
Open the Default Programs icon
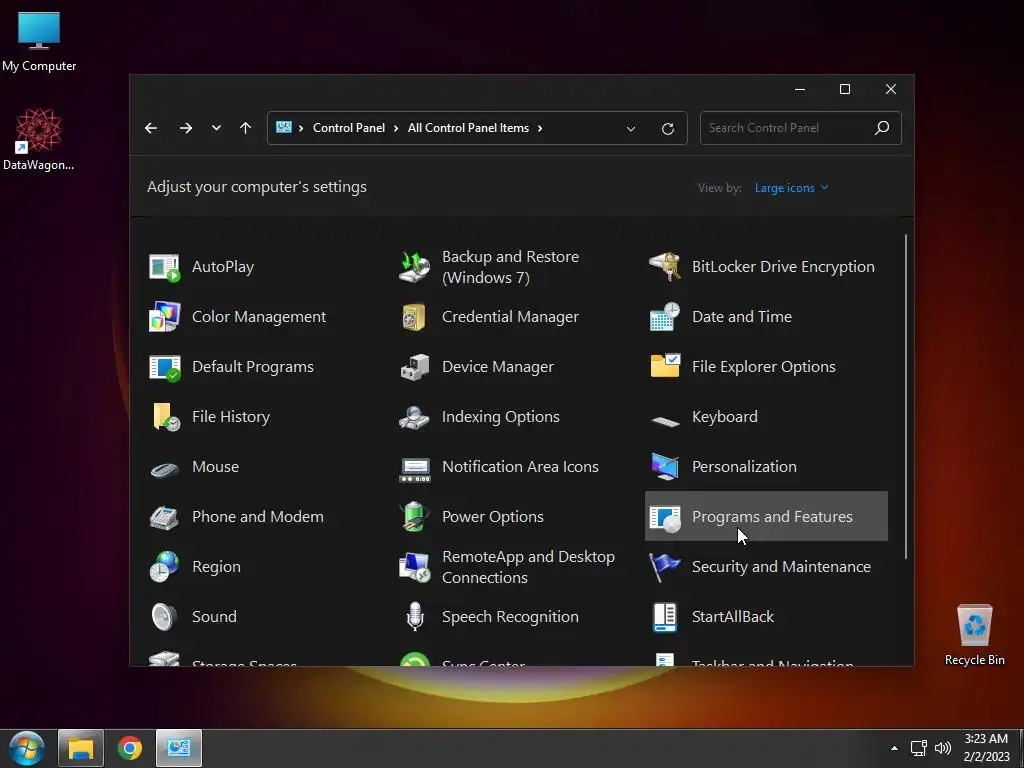point(164,367)
